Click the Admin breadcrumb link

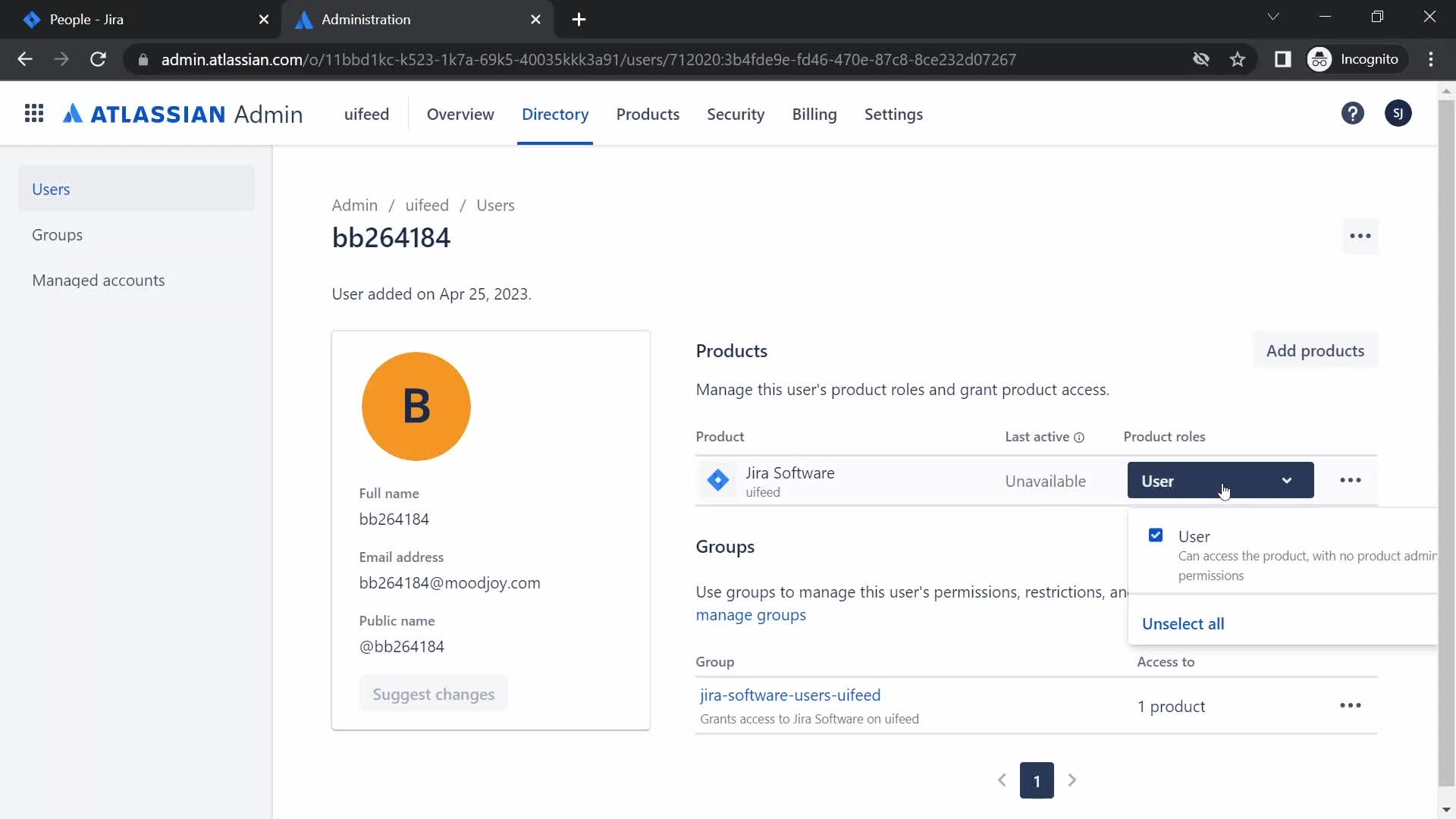coord(354,205)
